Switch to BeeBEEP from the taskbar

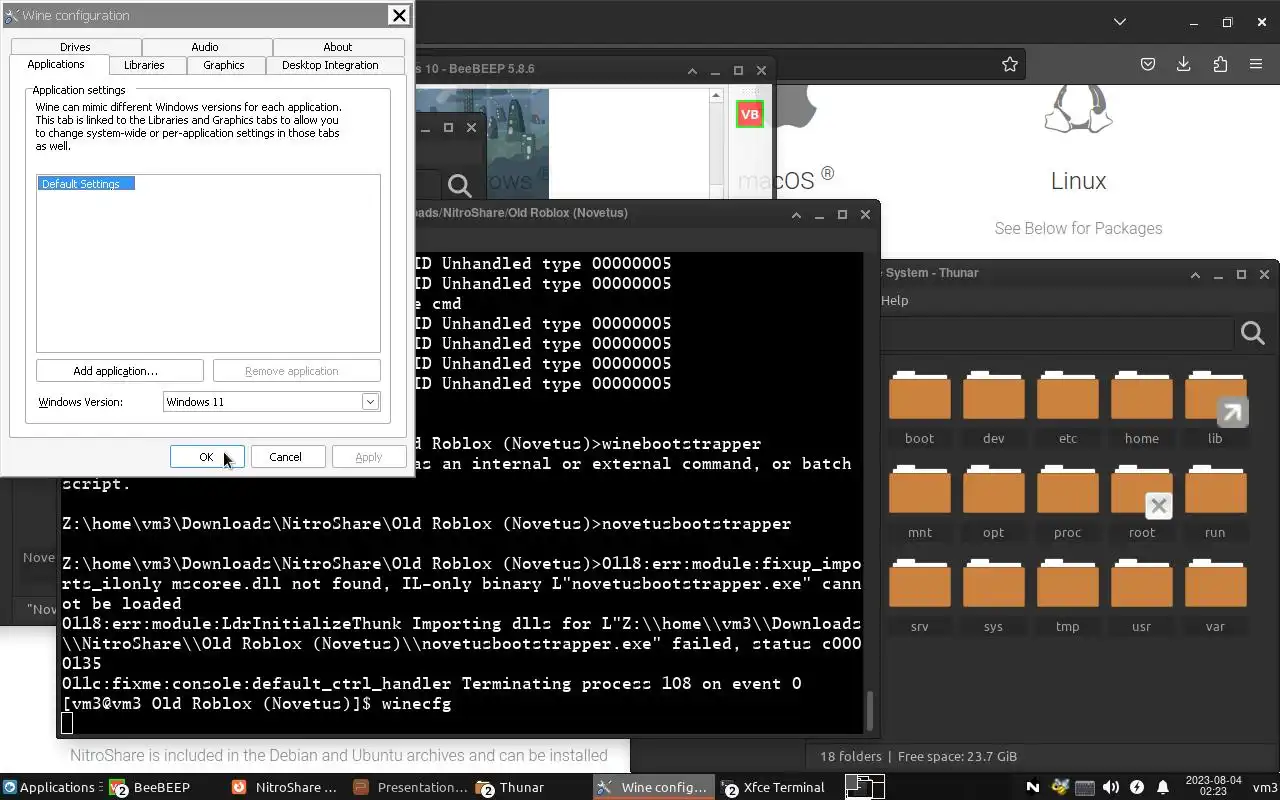point(162,787)
